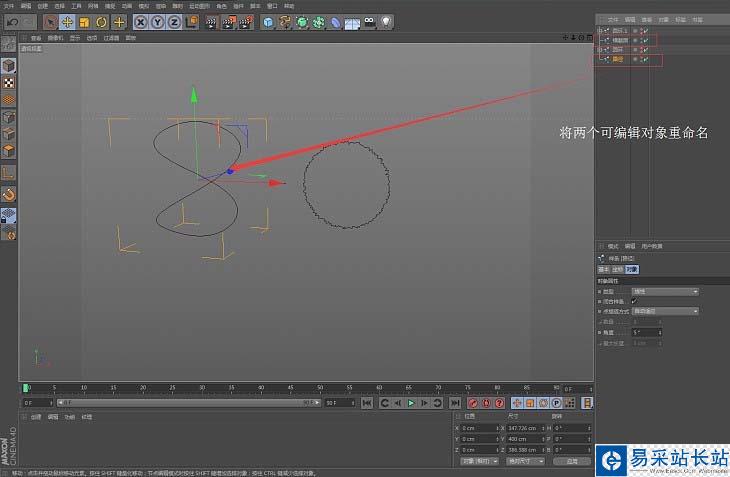Render the active view clapperboard icon
Screen dimensions: 730x477
point(211,22)
